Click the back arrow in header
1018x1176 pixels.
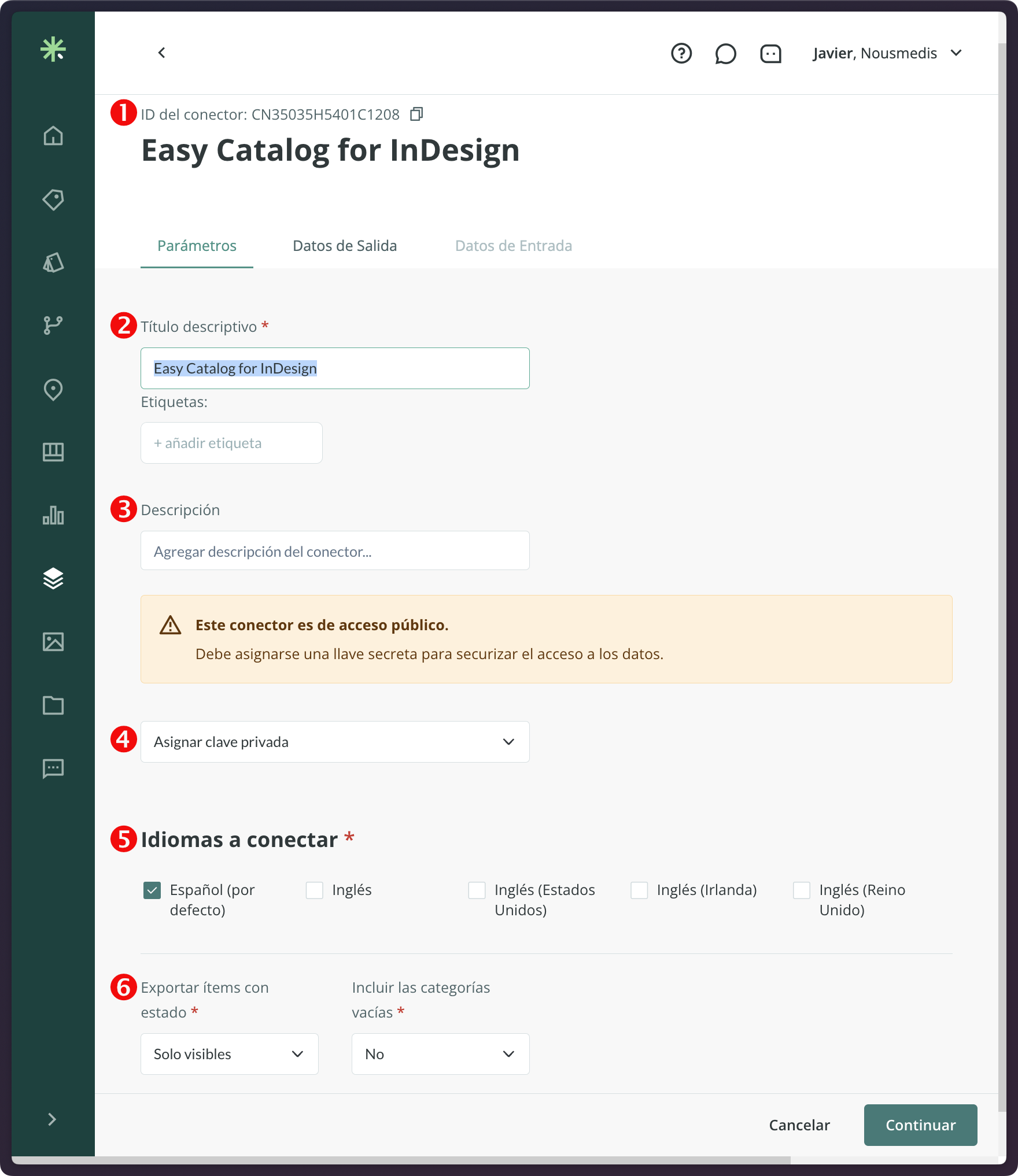(x=162, y=53)
